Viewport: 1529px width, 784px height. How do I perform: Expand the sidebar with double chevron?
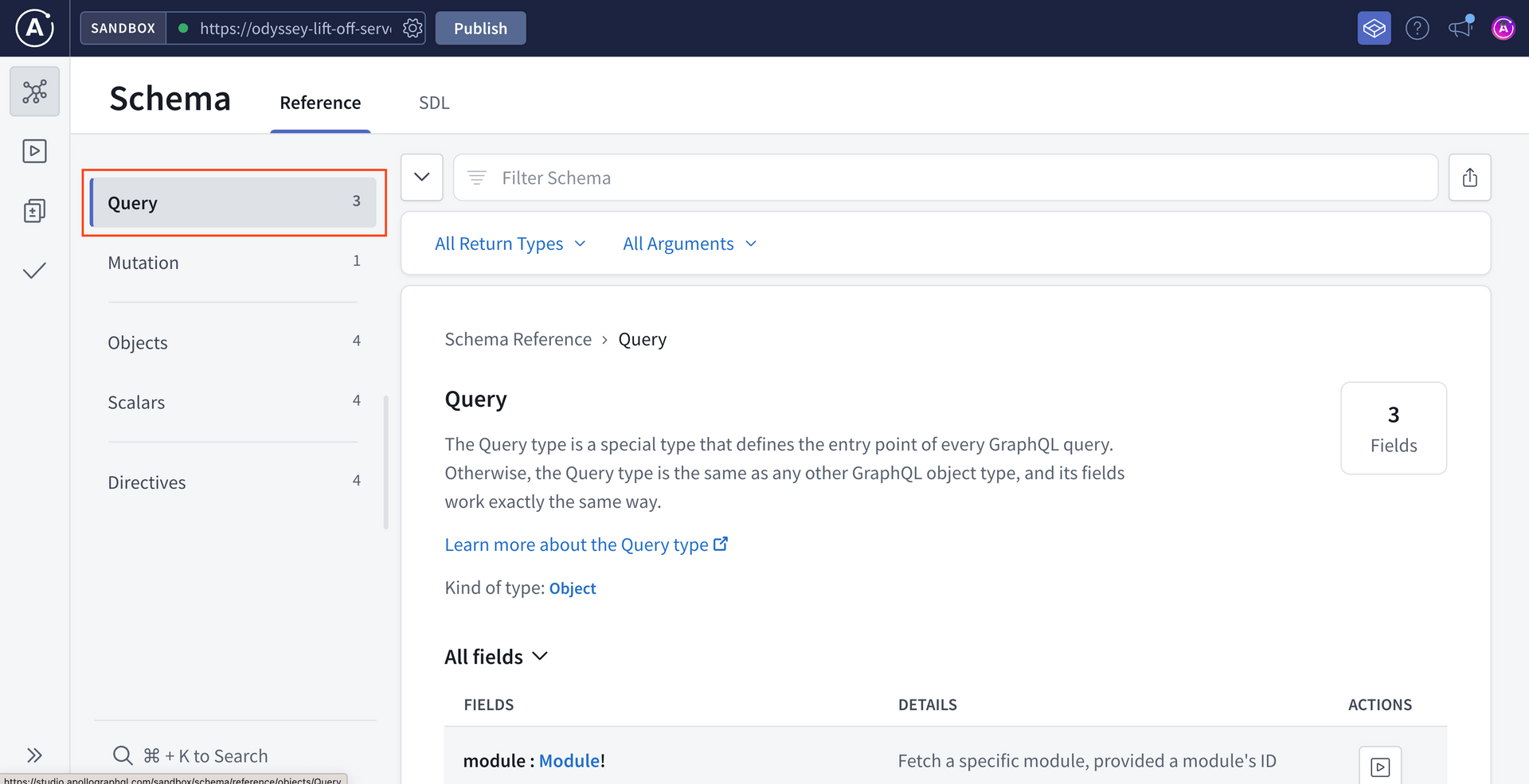click(x=34, y=755)
